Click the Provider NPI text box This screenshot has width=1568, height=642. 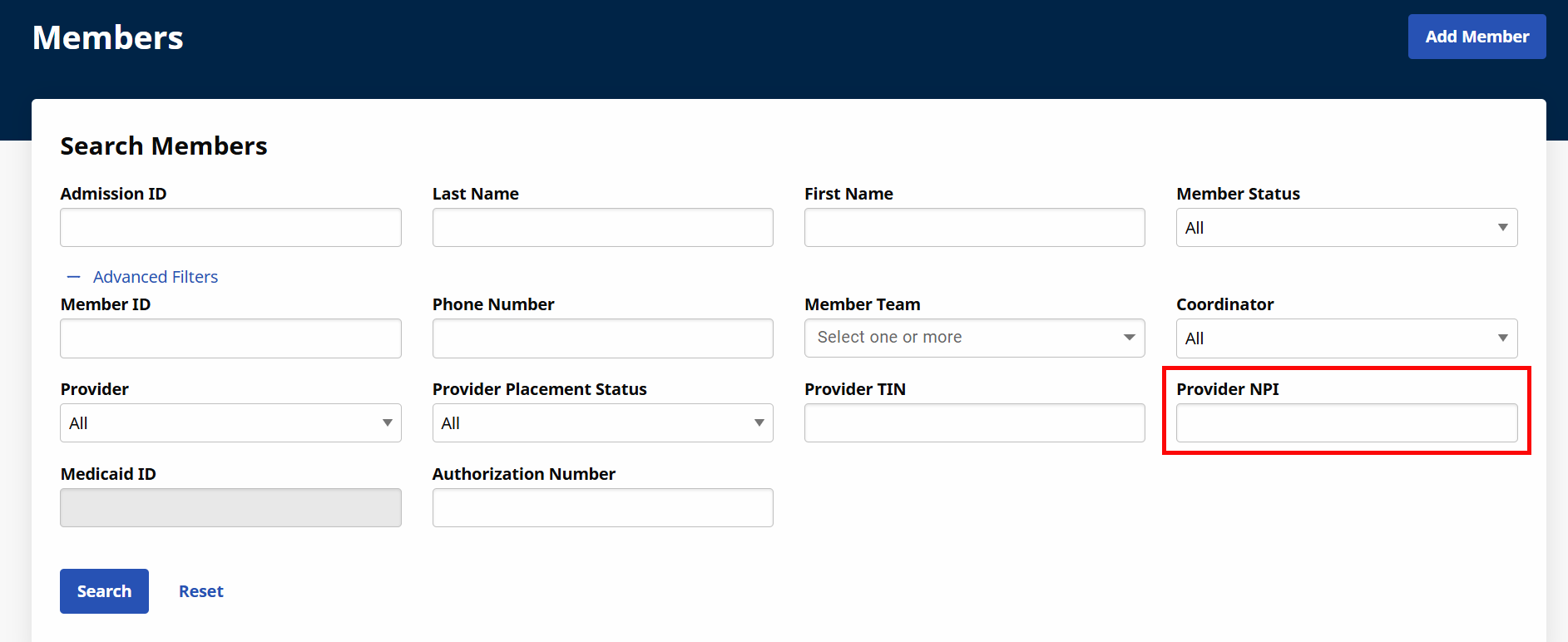1346,423
